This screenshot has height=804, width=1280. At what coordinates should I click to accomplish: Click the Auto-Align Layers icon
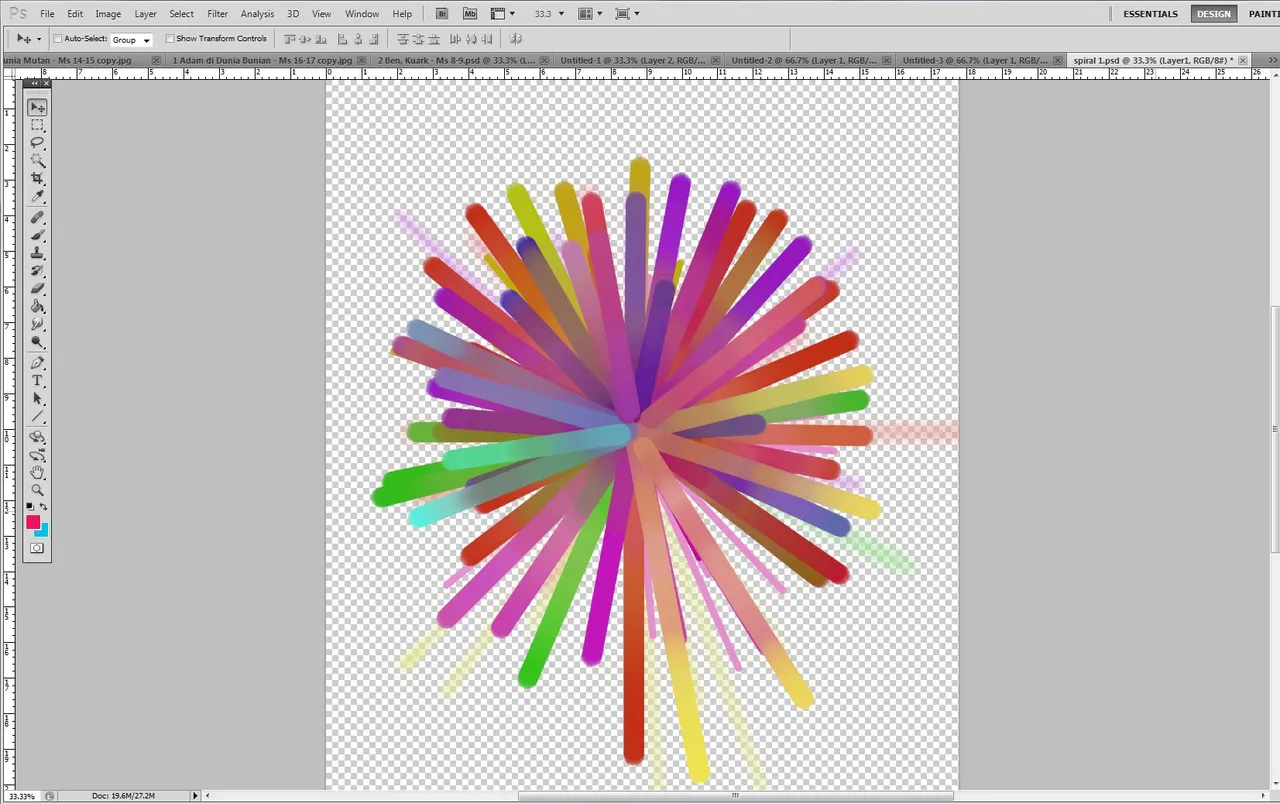(516, 39)
